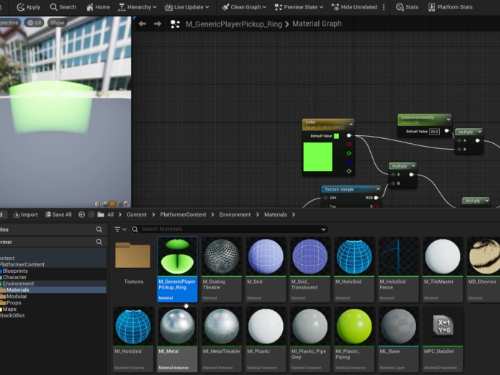This screenshot has width=500, height=375.
Task: Click PlatformerContent in the breadcrumb path
Action: click(183, 215)
